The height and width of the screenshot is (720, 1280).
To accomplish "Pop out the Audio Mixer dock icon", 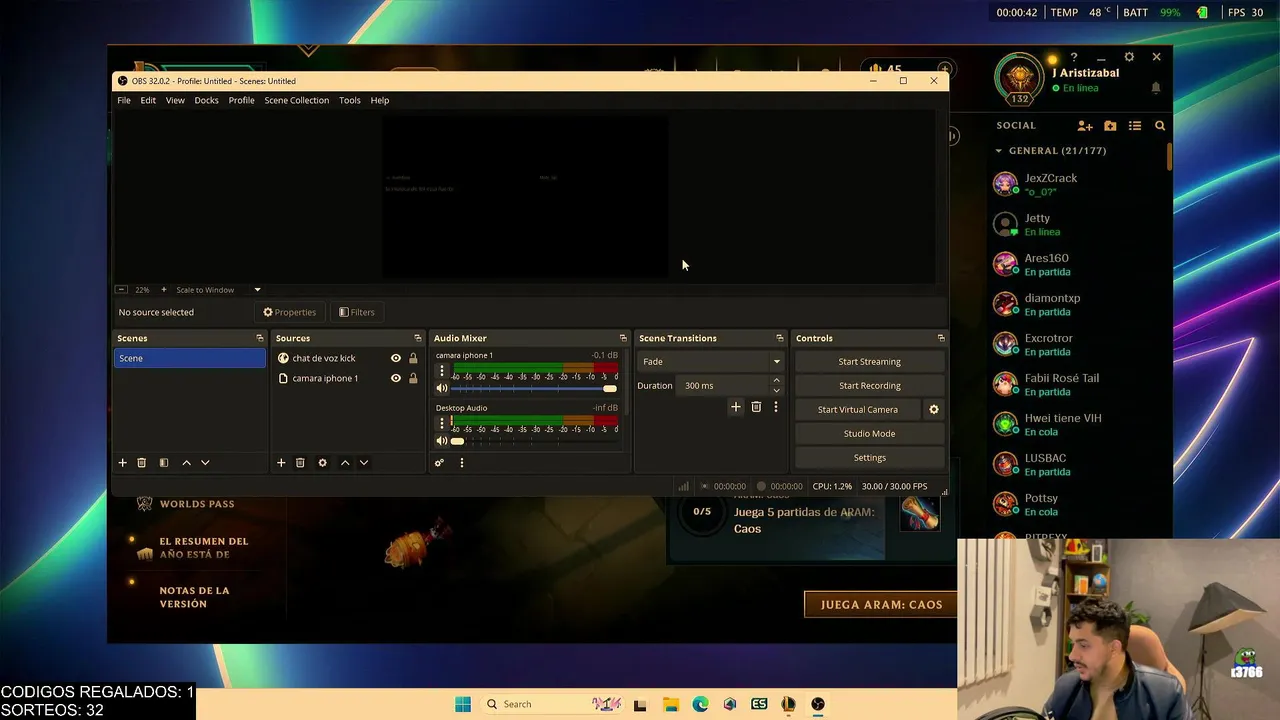I will tap(623, 338).
